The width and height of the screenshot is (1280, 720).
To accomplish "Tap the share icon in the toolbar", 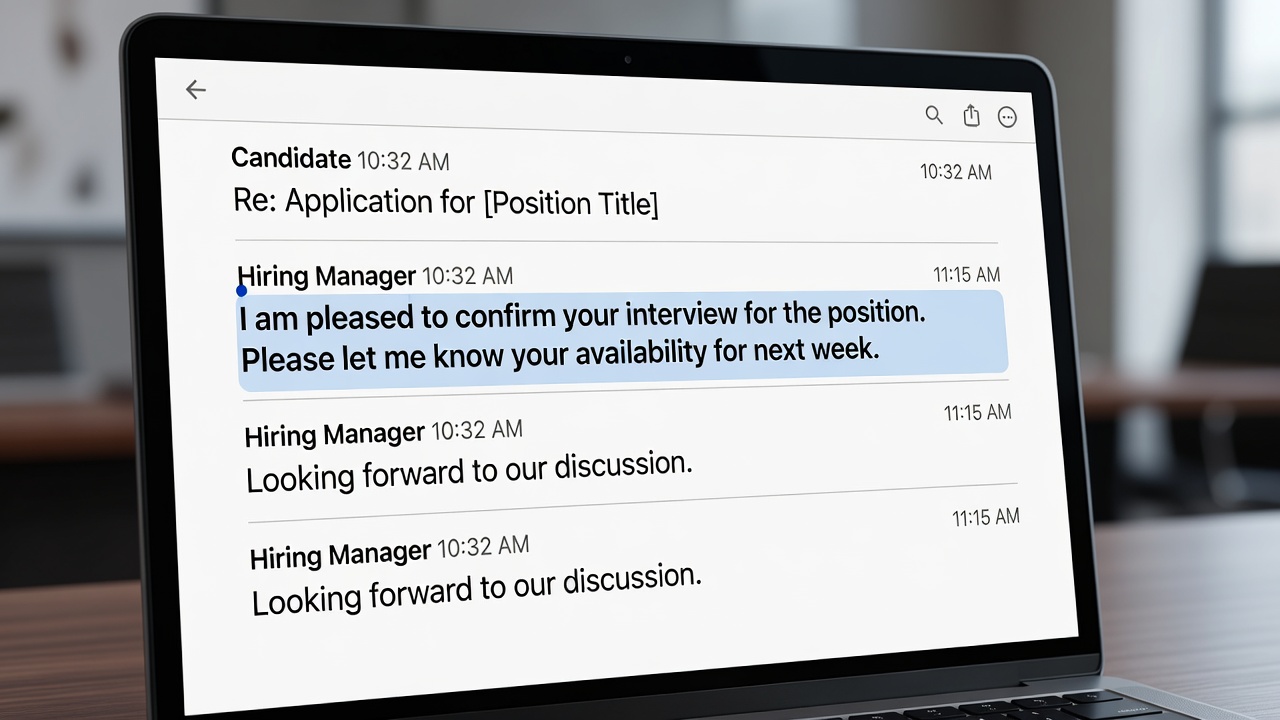I will [x=971, y=116].
